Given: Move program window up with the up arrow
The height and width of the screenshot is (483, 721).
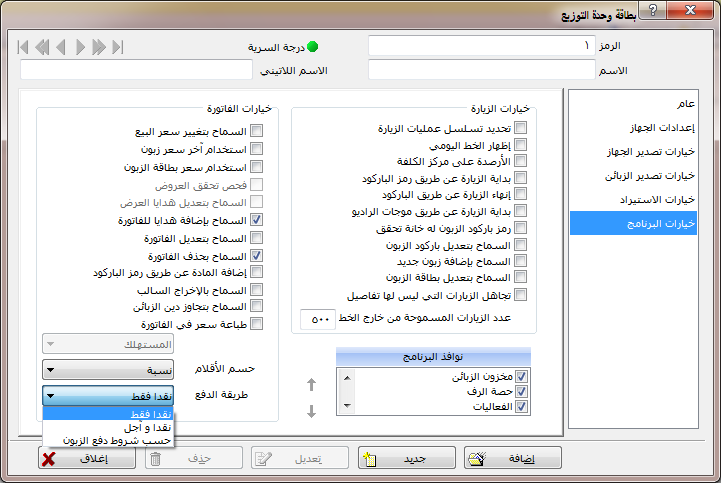Looking at the screenshot, I should [x=310, y=385].
